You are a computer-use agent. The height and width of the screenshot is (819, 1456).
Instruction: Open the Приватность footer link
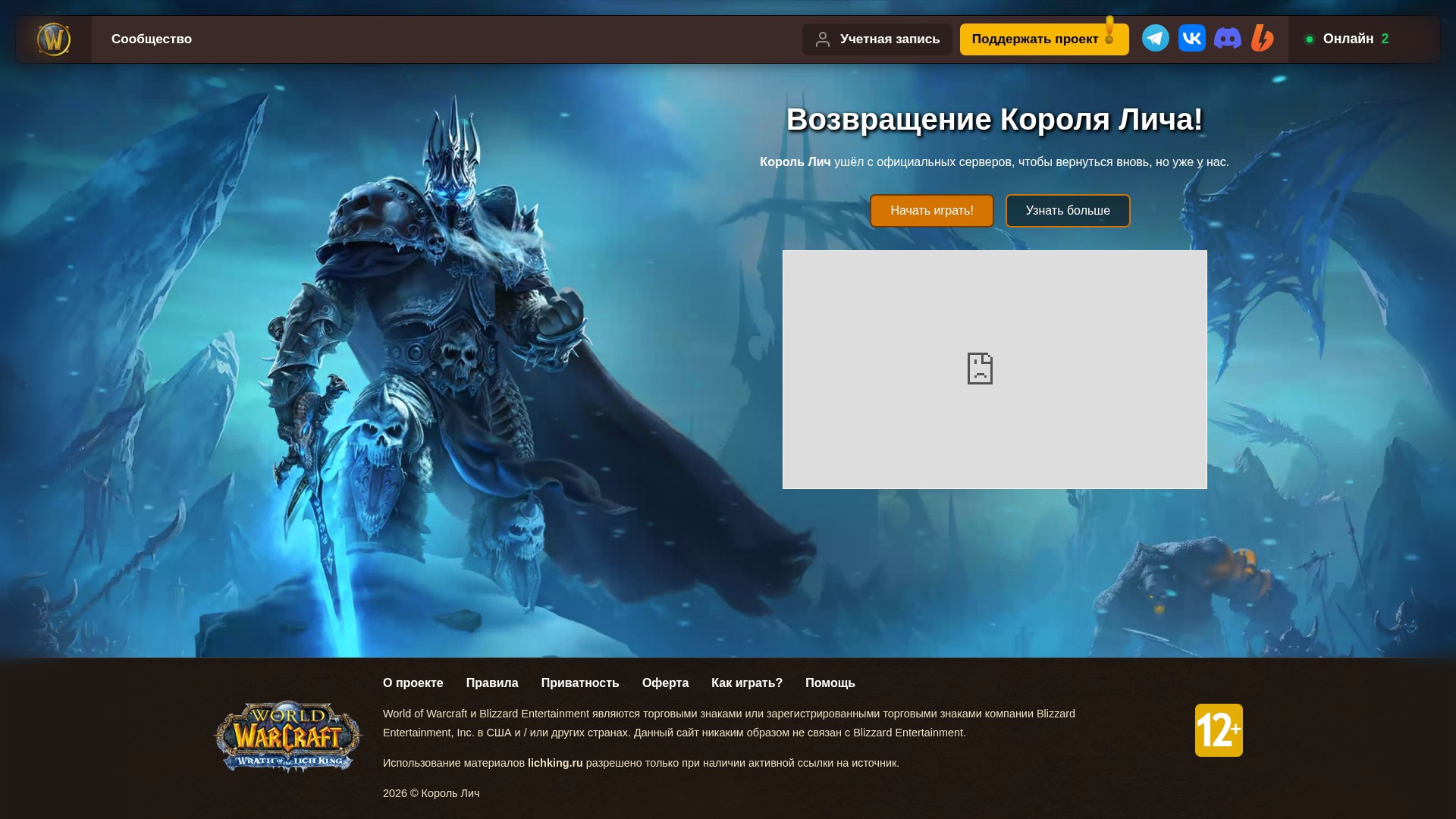(x=580, y=683)
